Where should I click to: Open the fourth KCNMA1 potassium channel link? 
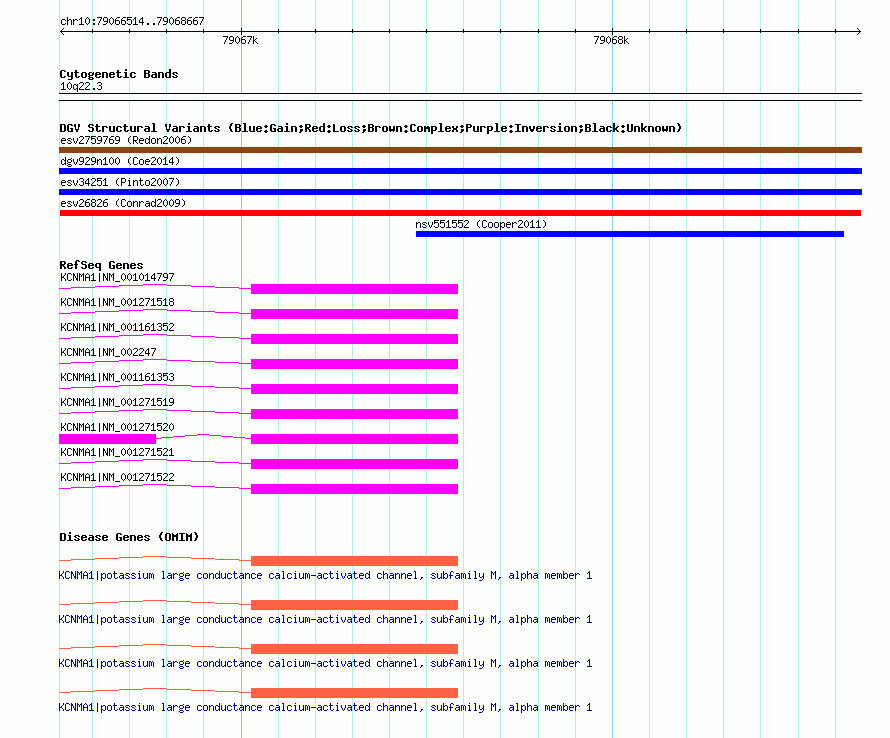click(325, 708)
